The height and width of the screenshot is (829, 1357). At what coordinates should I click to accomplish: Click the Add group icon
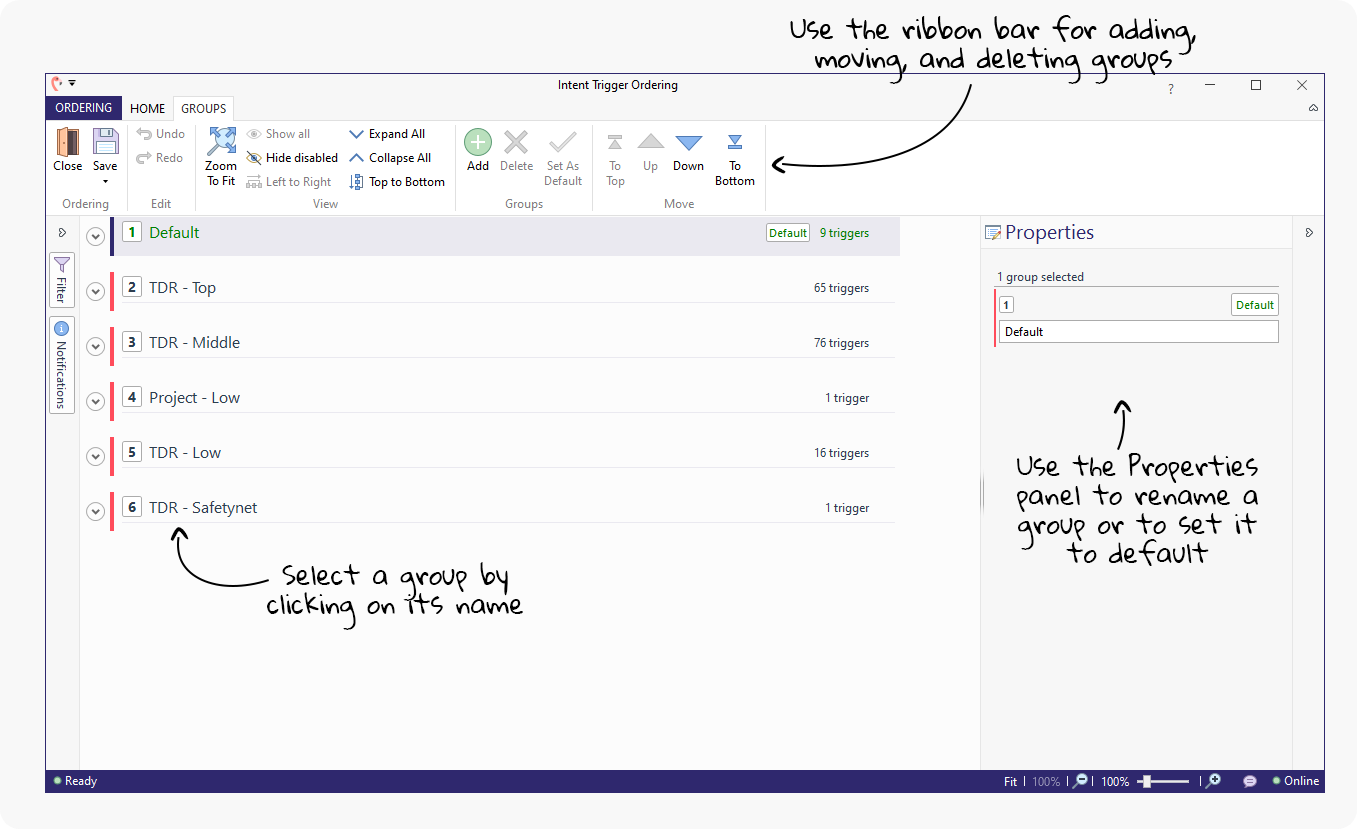(478, 143)
